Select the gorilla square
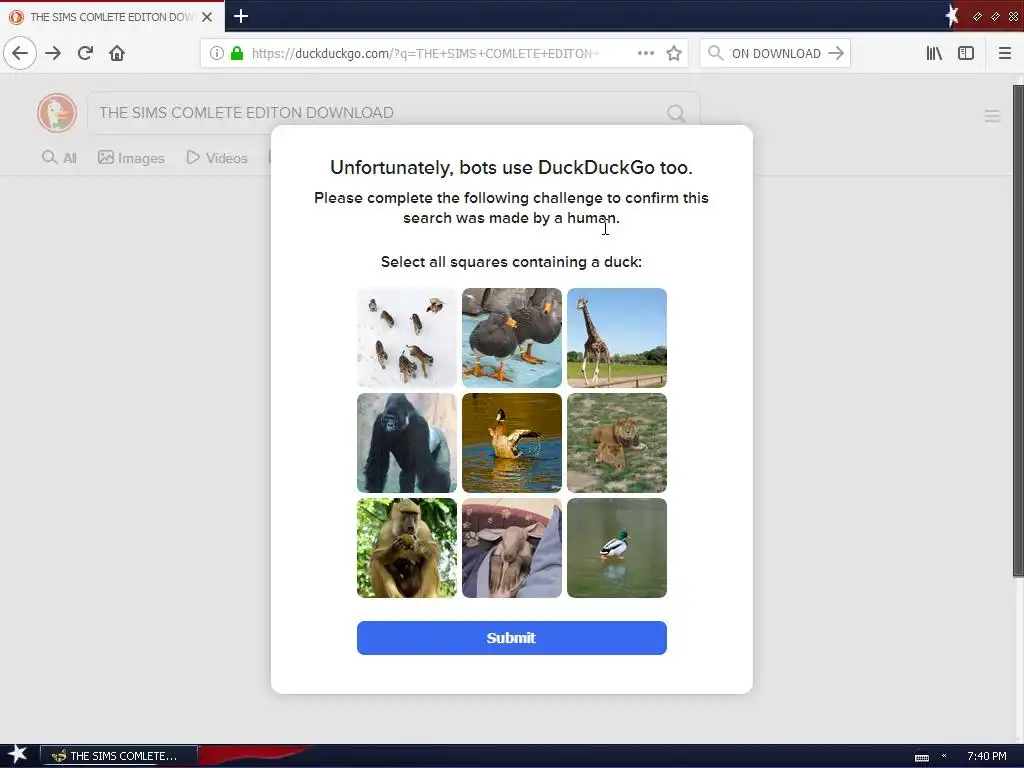1024x768 pixels. click(x=407, y=443)
